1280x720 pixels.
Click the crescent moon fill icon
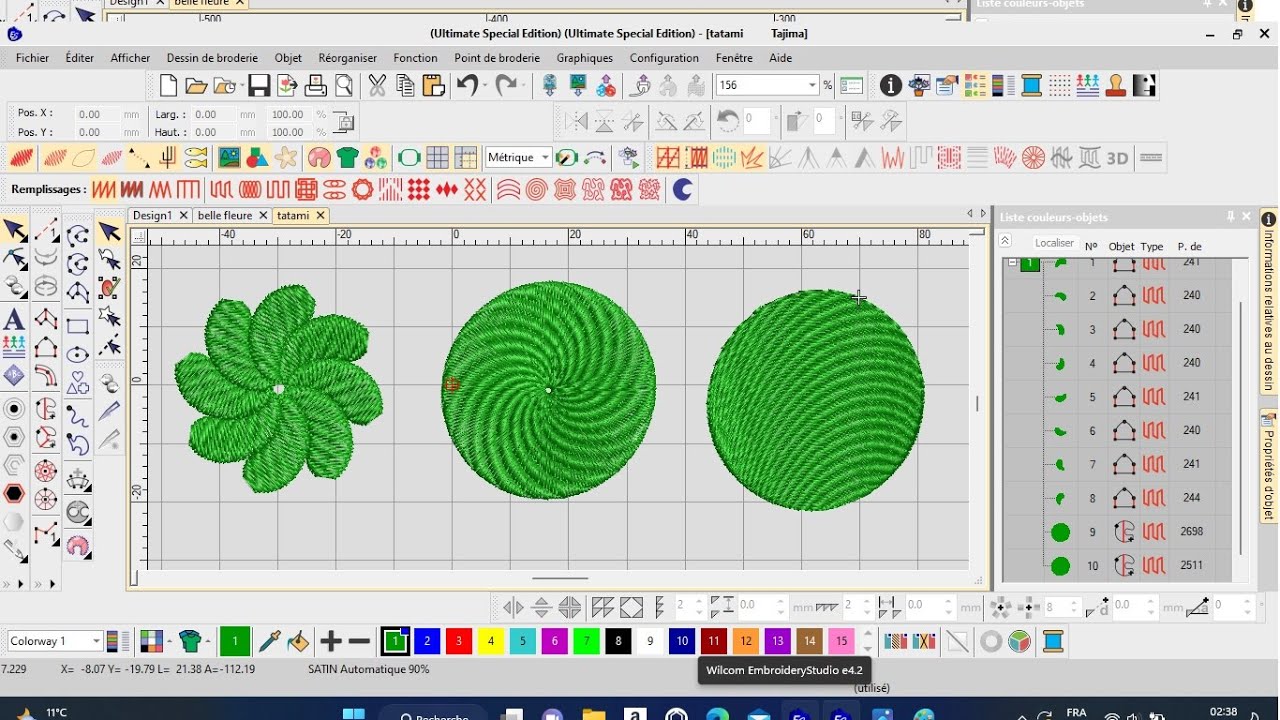683,189
